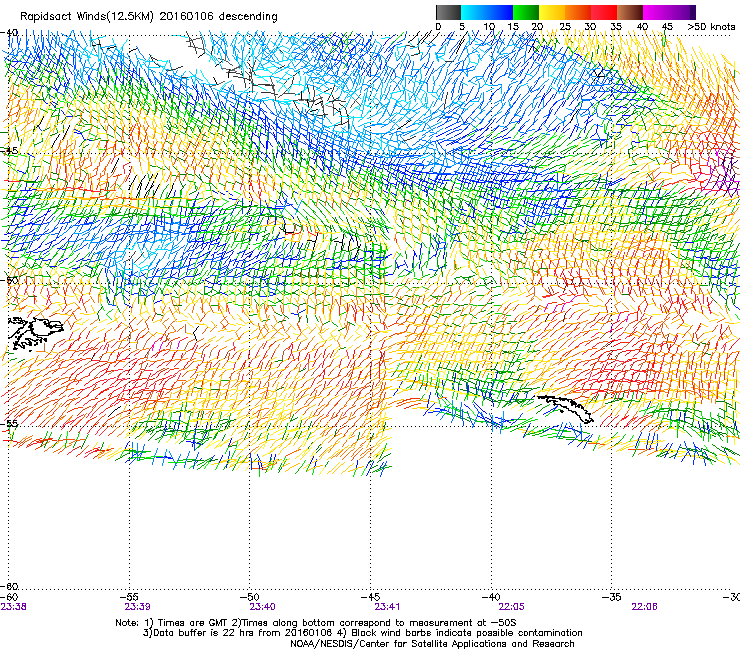Click the Falkland Islands coastline outline
The width and height of the screenshot is (740, 650).
tap(35, 333)
